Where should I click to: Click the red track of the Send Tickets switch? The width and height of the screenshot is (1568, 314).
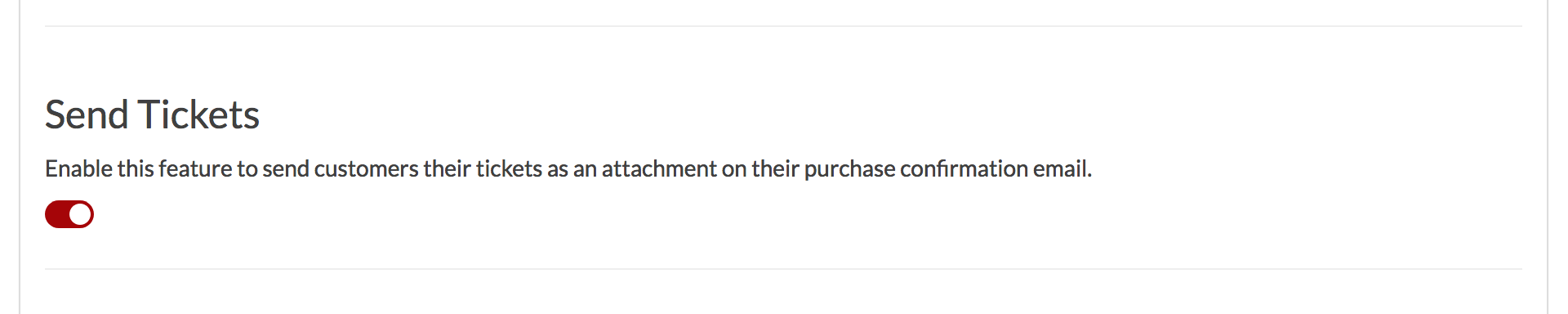56,214
